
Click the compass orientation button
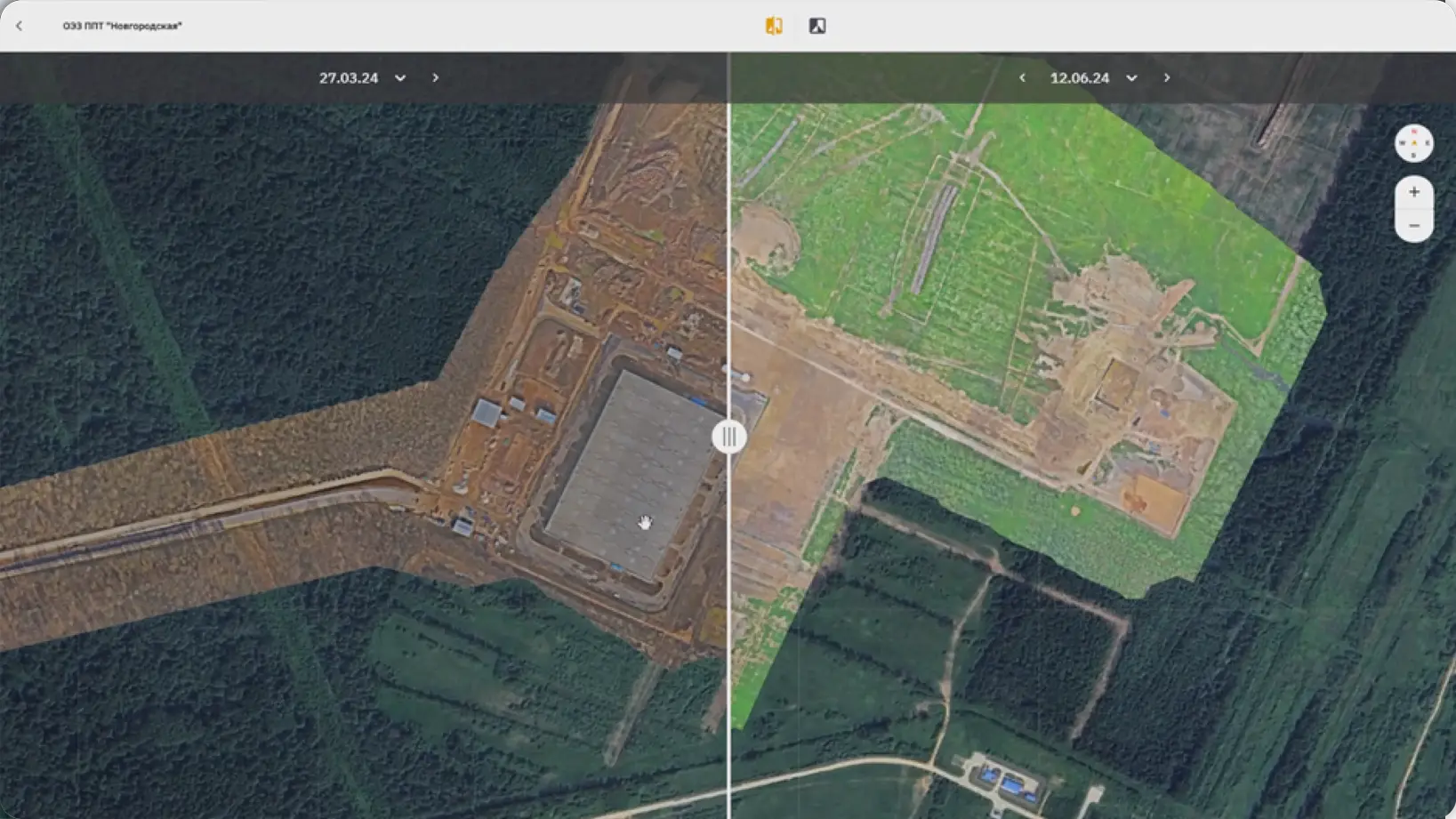(1413, 143)
